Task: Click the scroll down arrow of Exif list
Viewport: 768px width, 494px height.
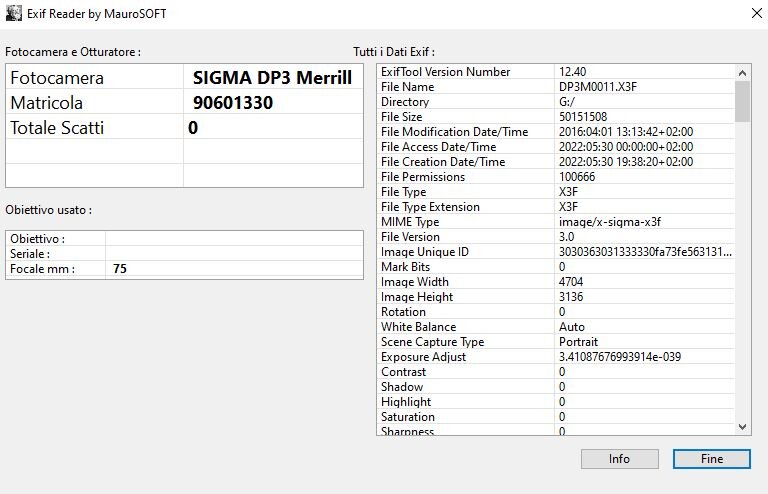Action: (743, 427)
